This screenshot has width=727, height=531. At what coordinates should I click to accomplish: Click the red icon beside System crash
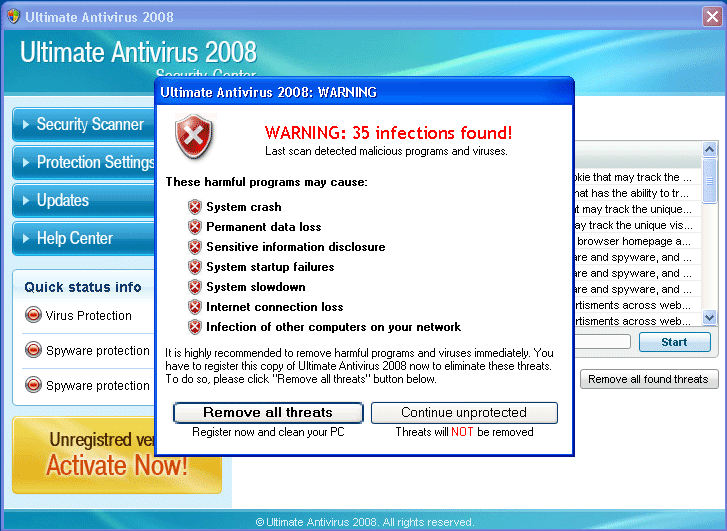pos(195,207)
